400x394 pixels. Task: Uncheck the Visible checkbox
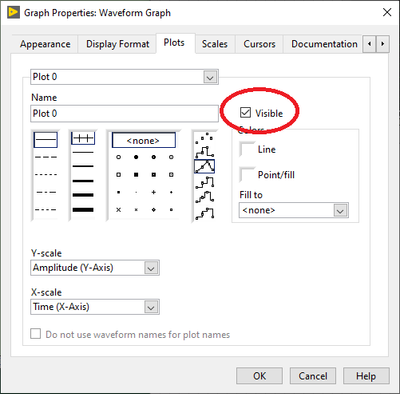(x=245, y=113)
